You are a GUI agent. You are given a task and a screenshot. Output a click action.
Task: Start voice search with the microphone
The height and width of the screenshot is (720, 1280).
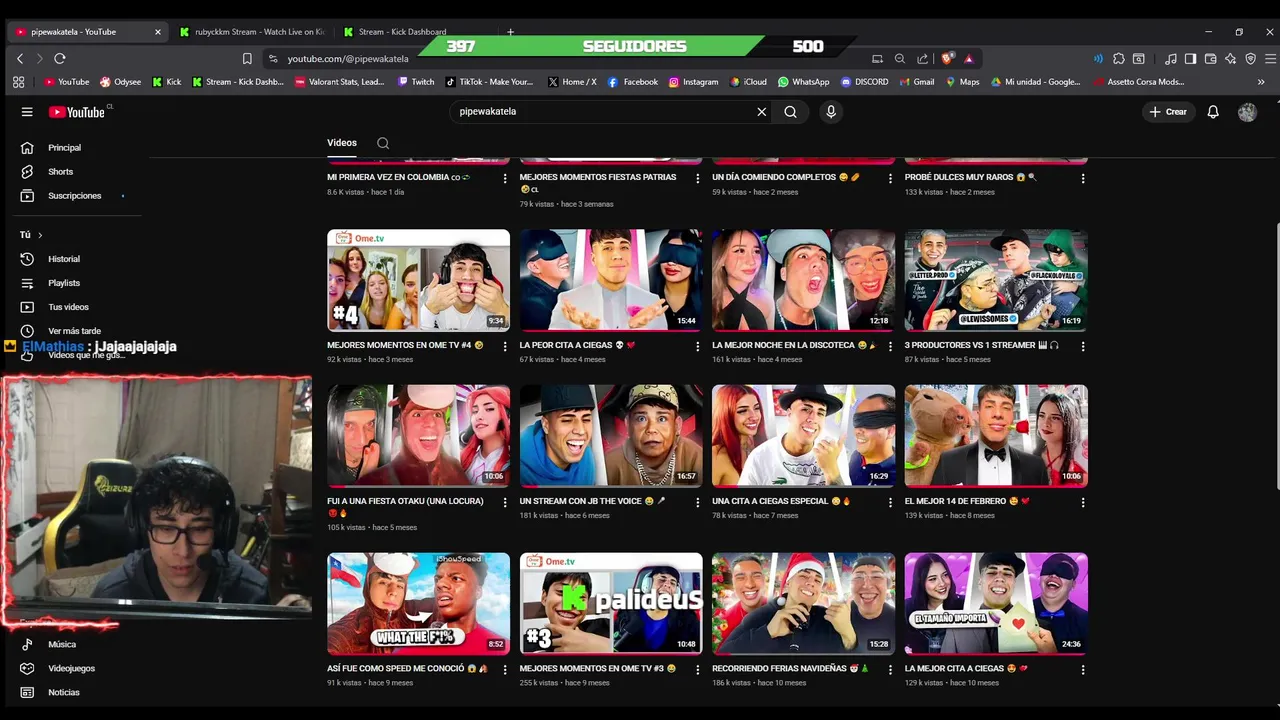point(830,112)
